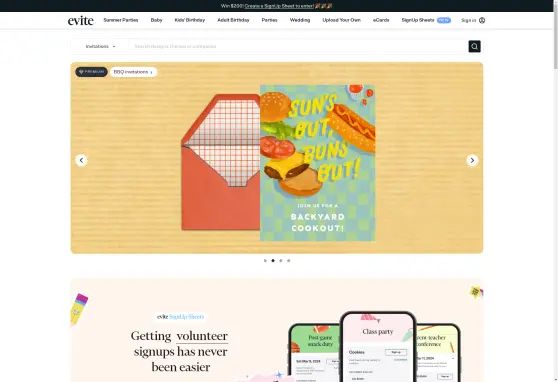Select the first carousel dot
This screenshot has height=382, width=558.
point(265,261)
